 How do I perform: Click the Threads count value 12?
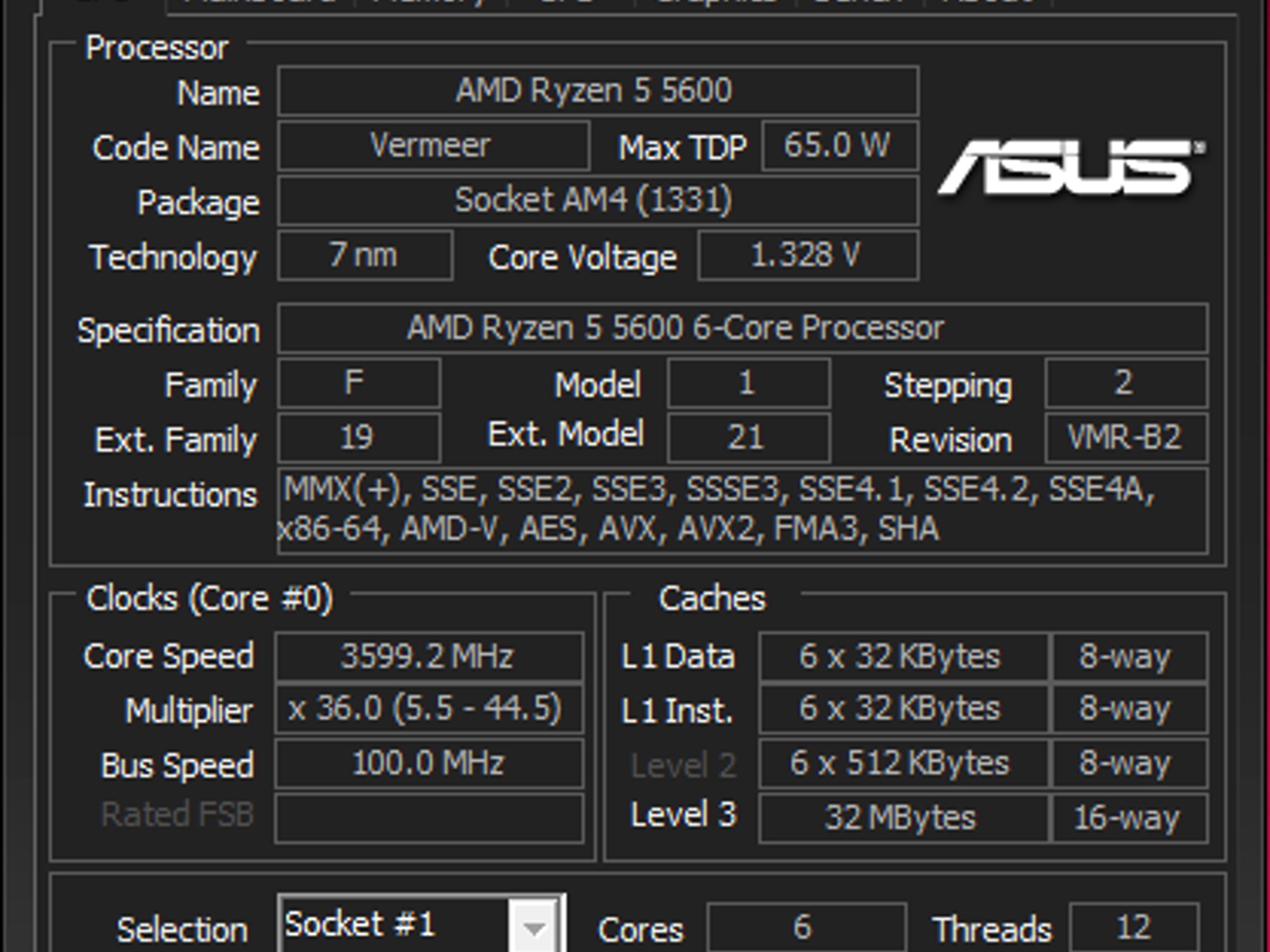tap(1134, 928)
